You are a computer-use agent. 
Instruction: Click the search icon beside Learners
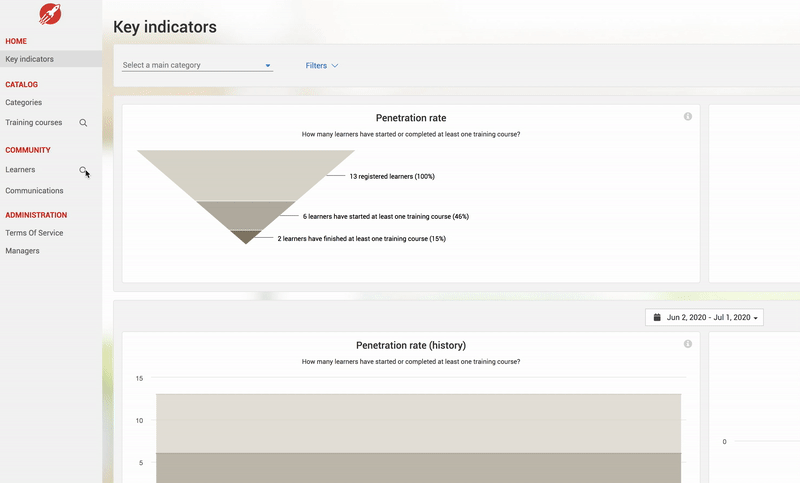point(83,170)
